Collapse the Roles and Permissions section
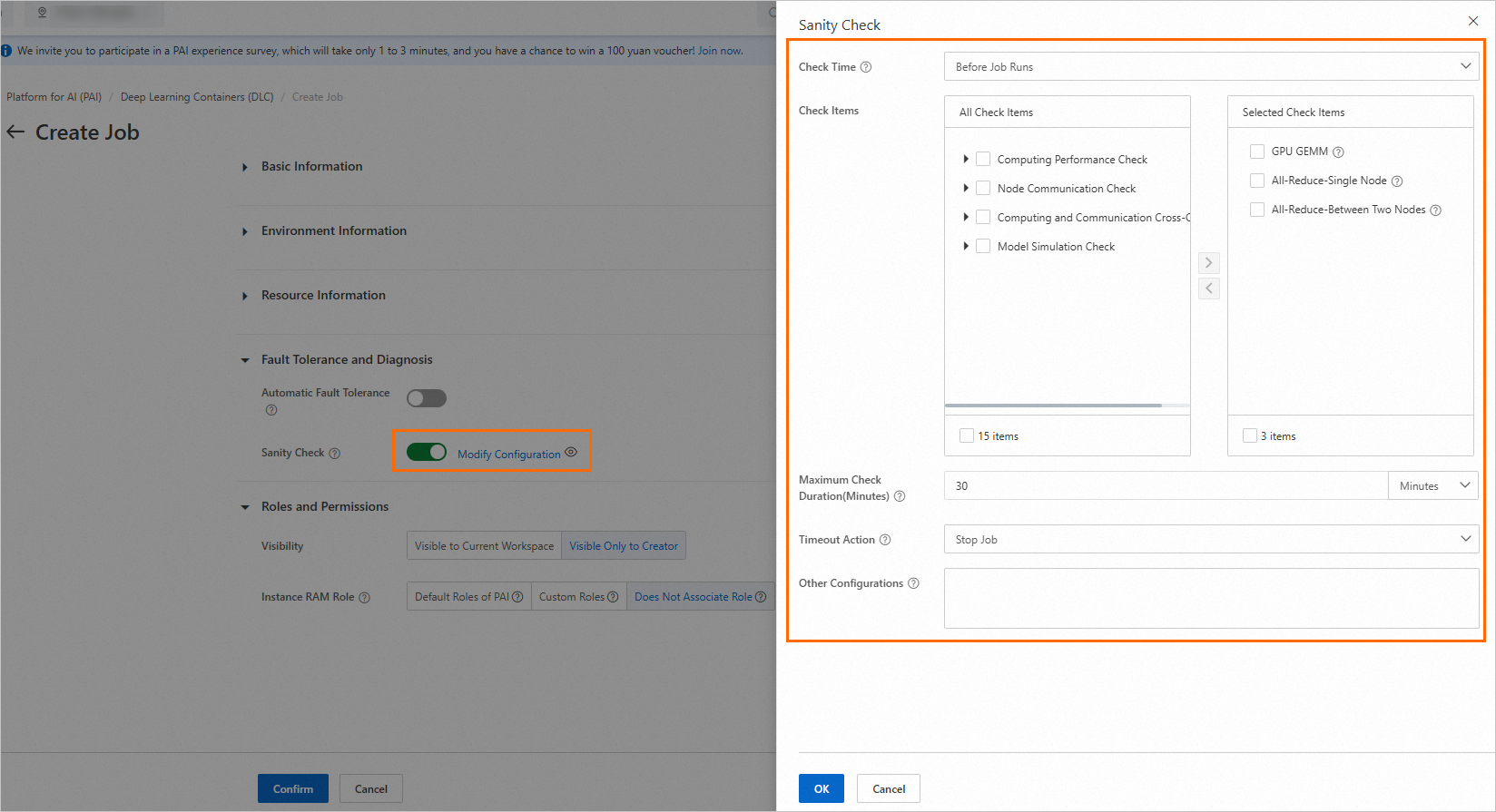 245,507
